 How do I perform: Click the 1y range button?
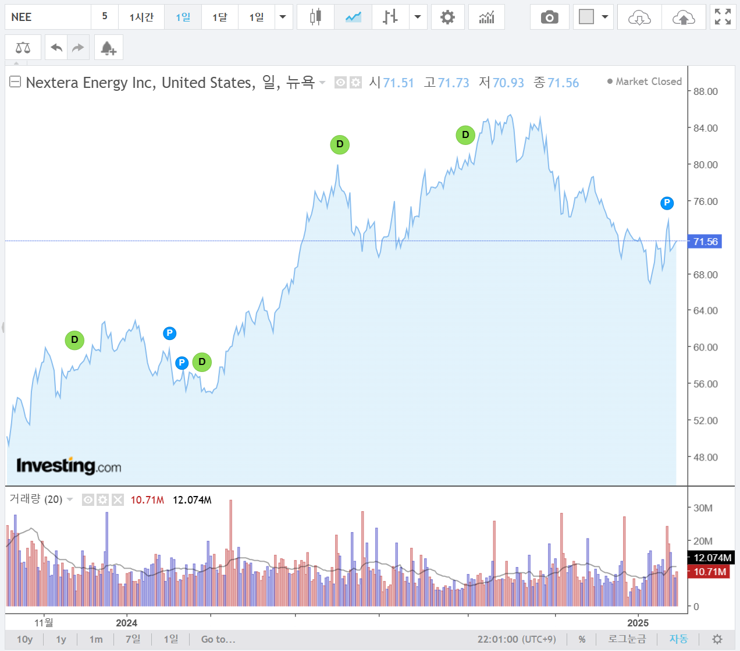61,639
